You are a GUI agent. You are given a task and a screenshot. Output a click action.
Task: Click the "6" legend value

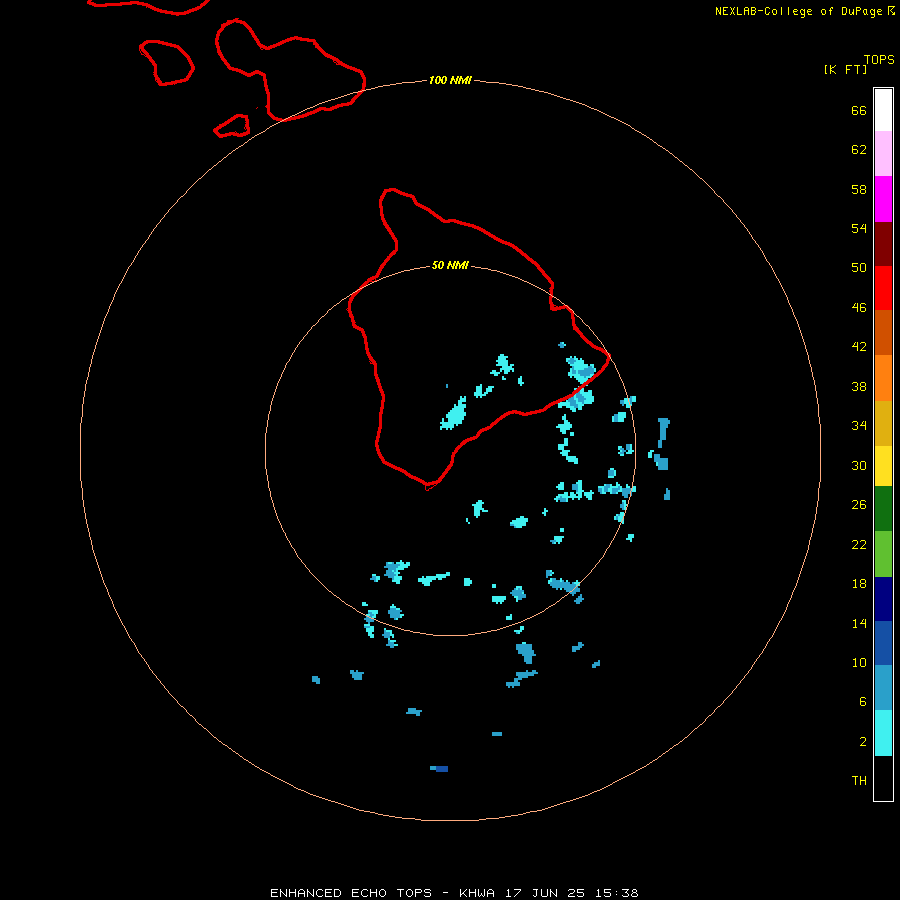coord(863,701)
